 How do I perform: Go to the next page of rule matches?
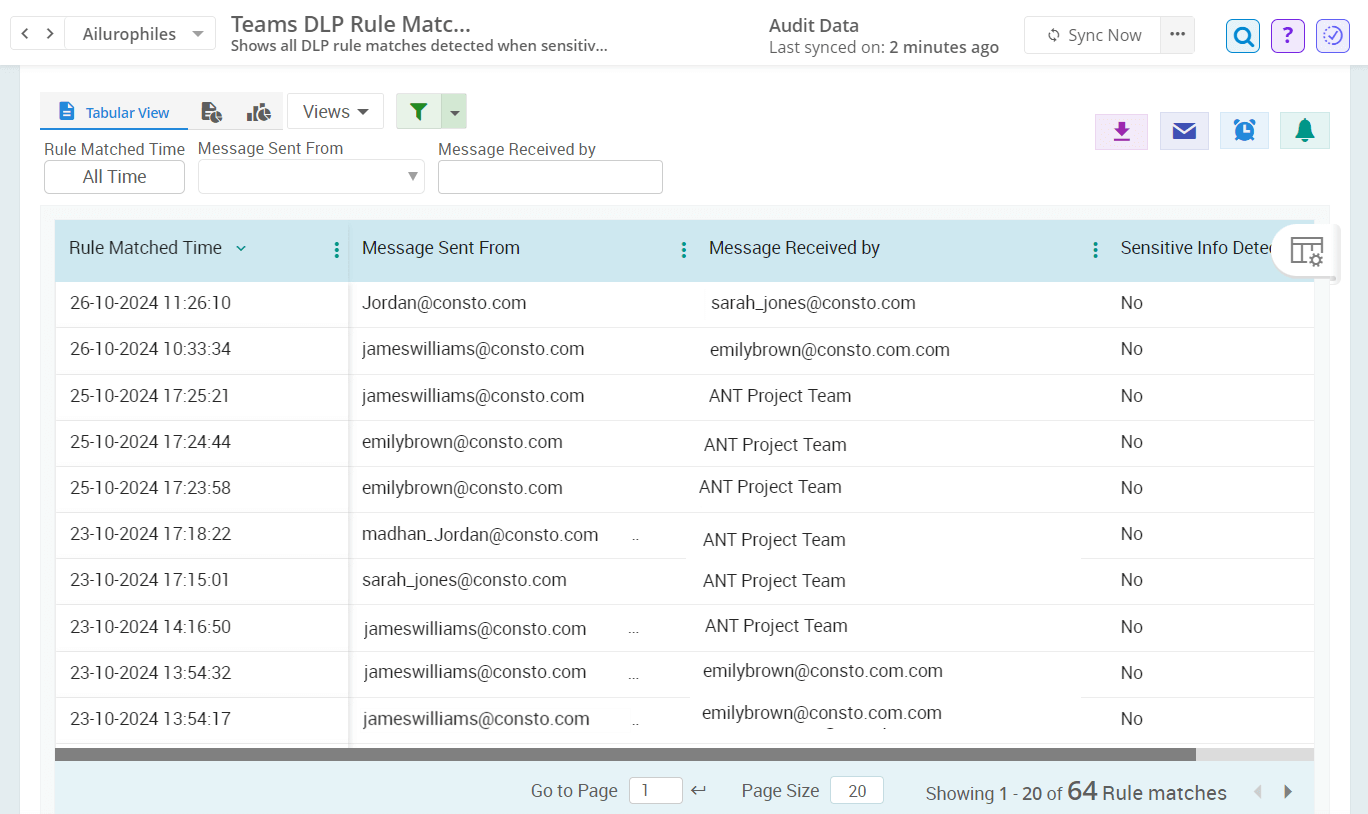click(x=1288, y=791)
